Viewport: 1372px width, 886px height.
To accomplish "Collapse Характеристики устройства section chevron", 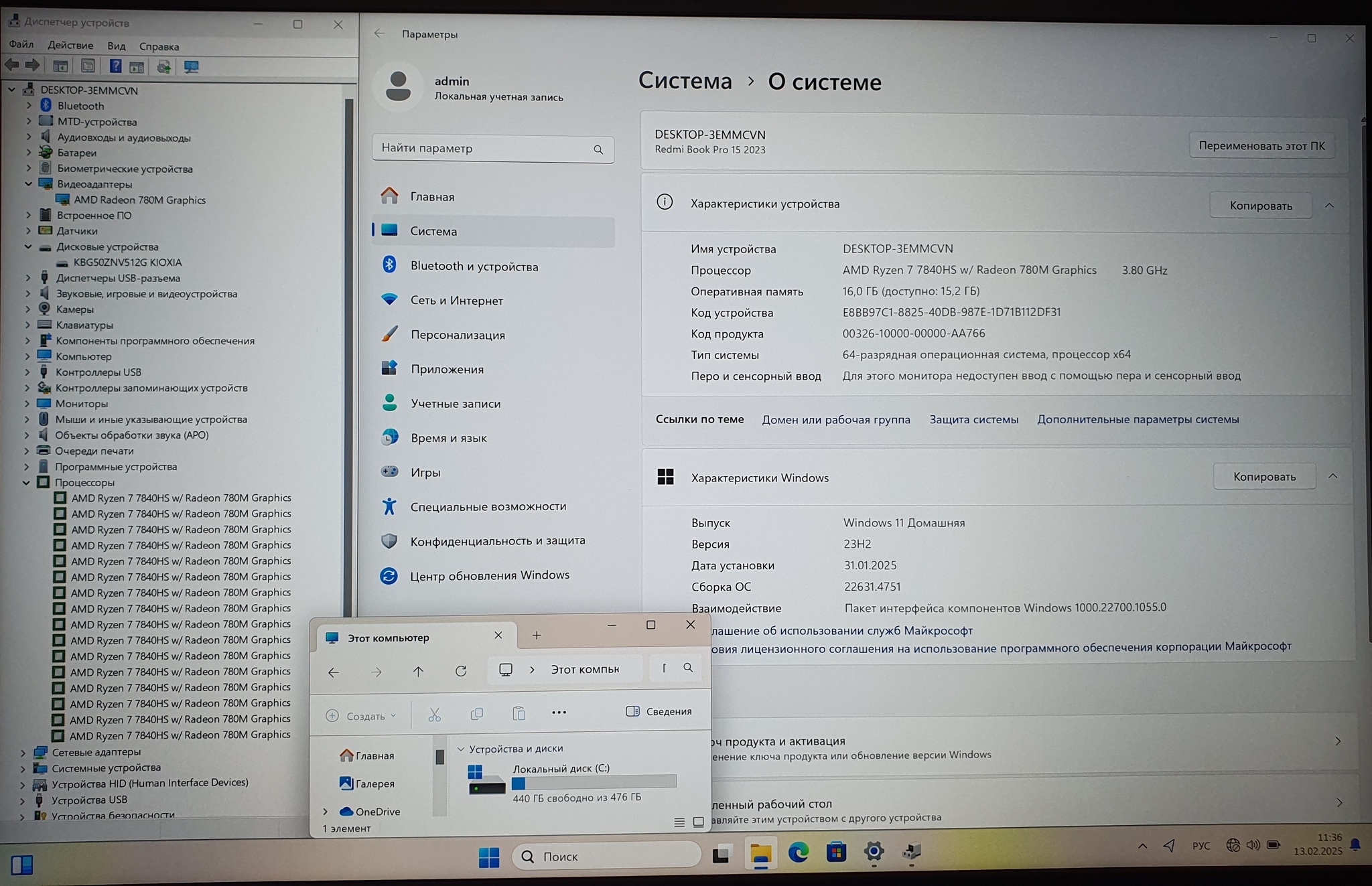I will tap(1329, 206).
